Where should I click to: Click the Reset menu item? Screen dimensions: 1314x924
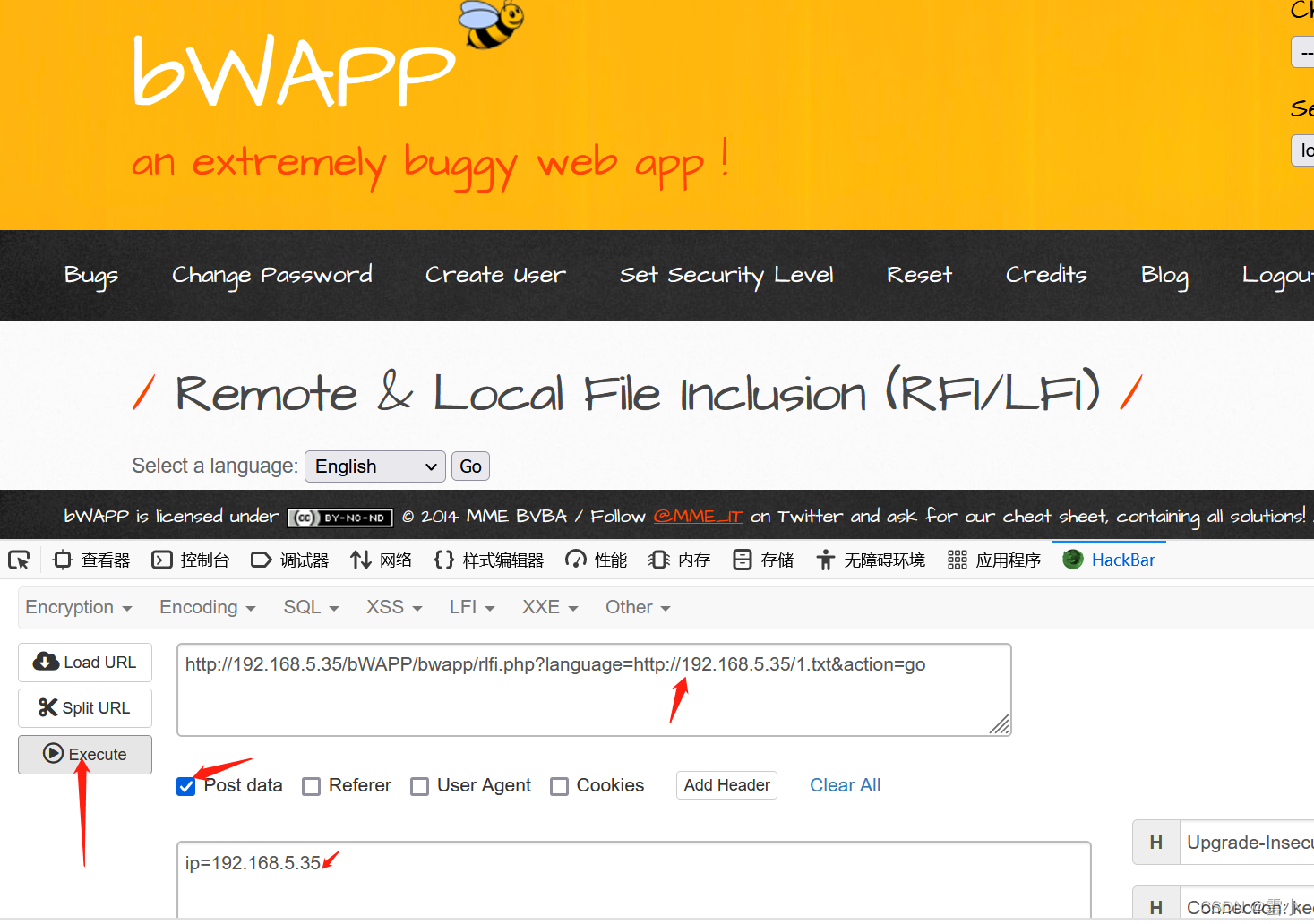[x=919, y=276]
